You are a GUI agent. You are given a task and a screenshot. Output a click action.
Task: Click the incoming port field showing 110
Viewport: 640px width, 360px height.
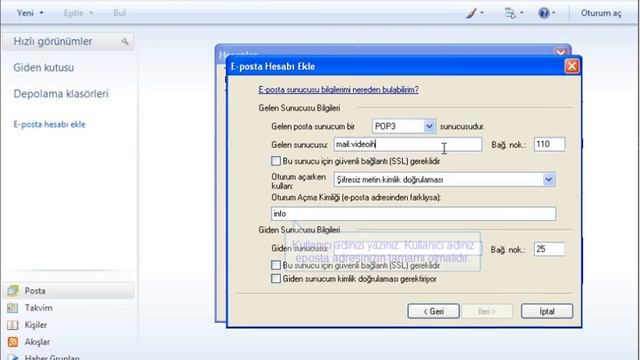click(x=549, y=144)
